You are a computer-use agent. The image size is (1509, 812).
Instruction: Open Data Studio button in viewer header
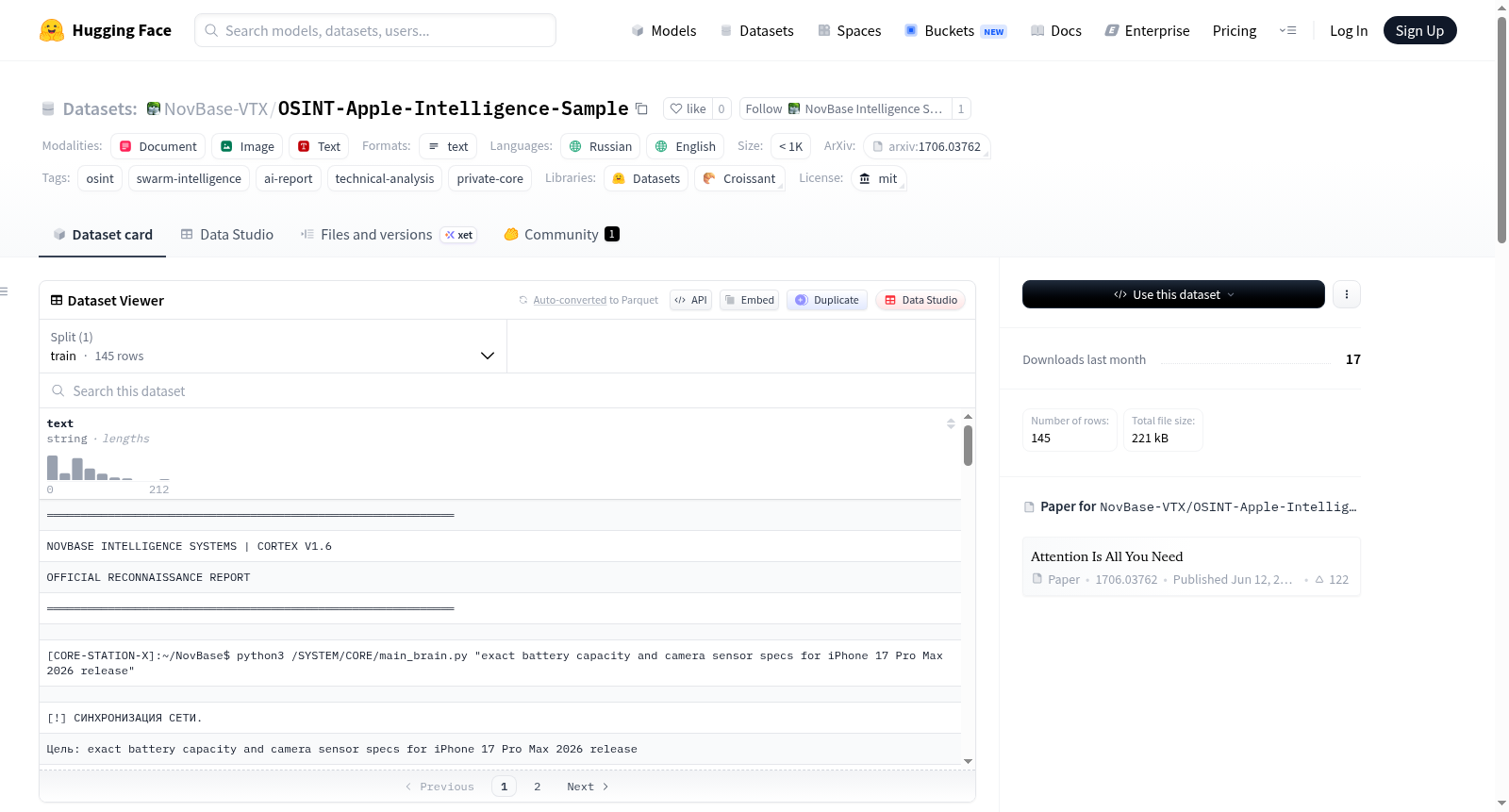pyautogui.click(x=920, y=300)
